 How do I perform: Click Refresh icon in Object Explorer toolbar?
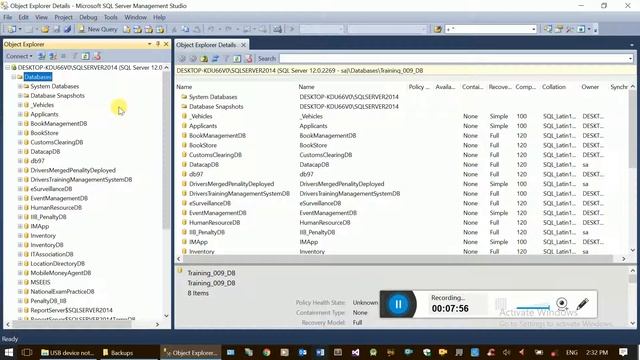tap(85, 56)
